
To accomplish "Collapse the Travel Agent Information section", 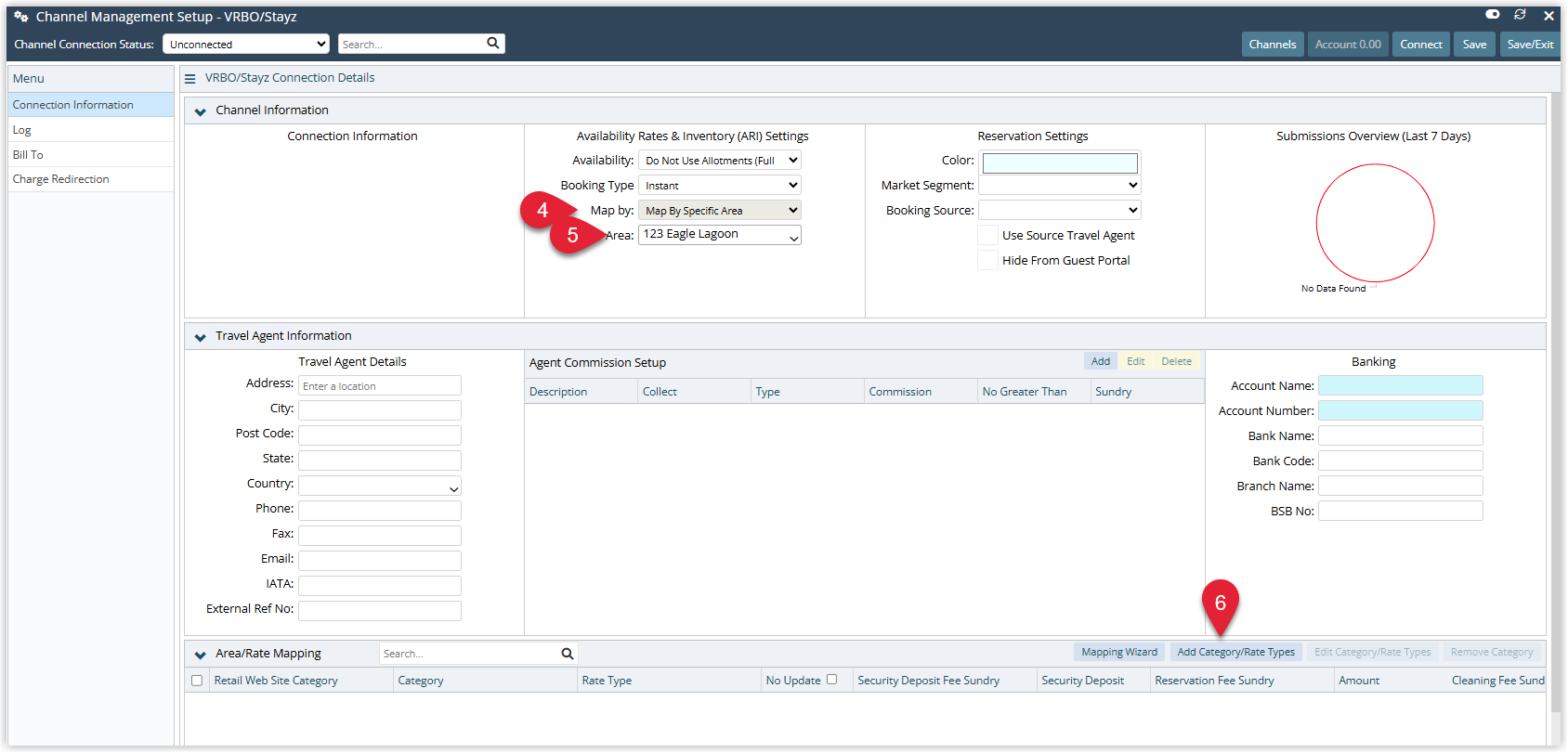I will pos(200,337).
